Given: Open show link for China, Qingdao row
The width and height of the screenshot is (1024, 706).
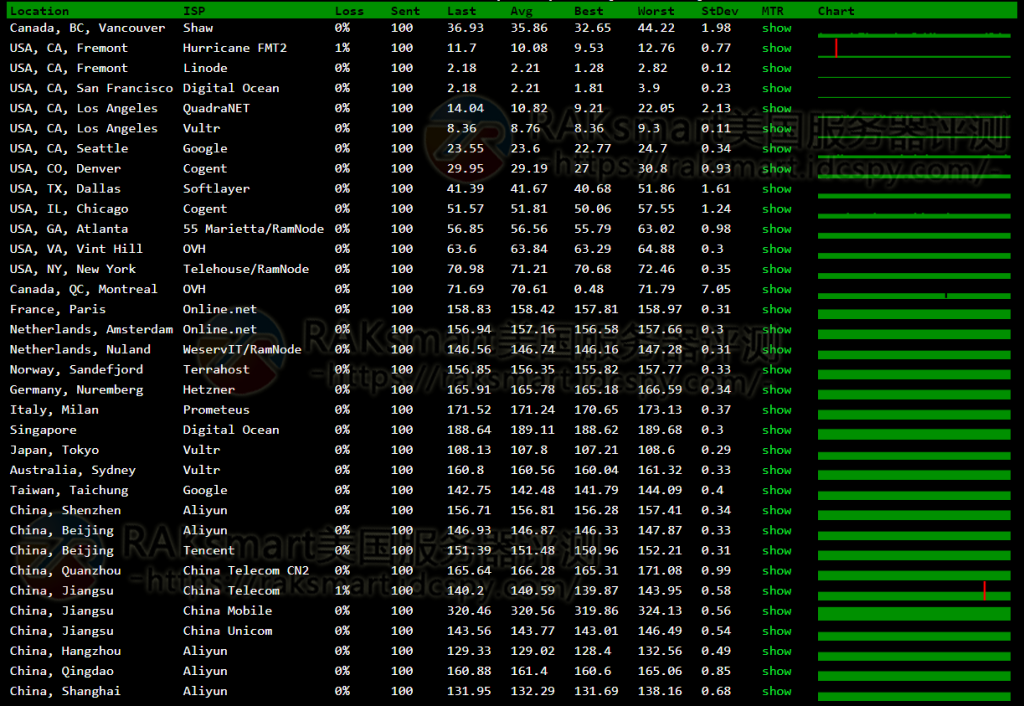Looking at the screenshot, I should coord(776,671).
